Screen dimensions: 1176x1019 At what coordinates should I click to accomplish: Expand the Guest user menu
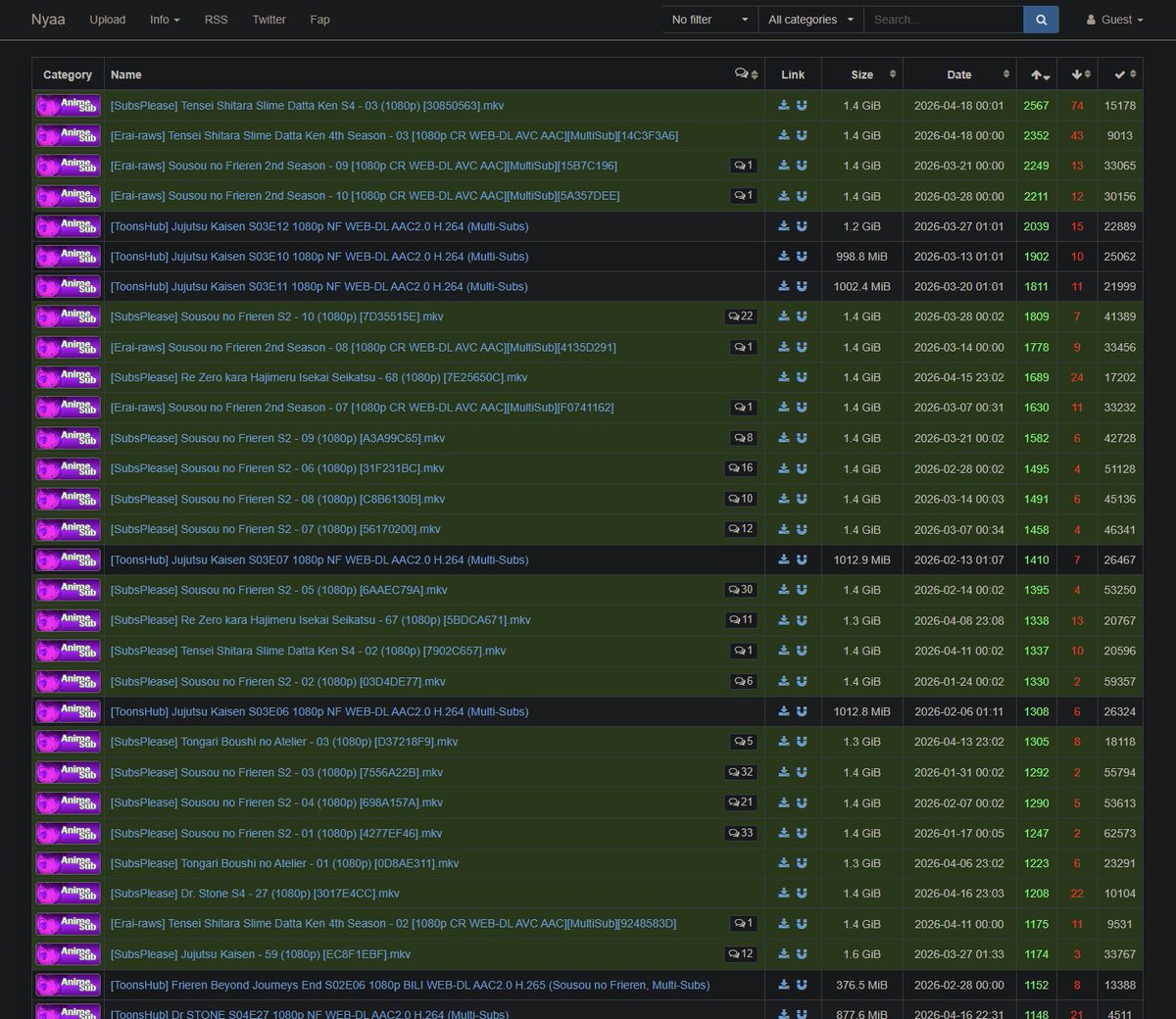pos(1115,20)
